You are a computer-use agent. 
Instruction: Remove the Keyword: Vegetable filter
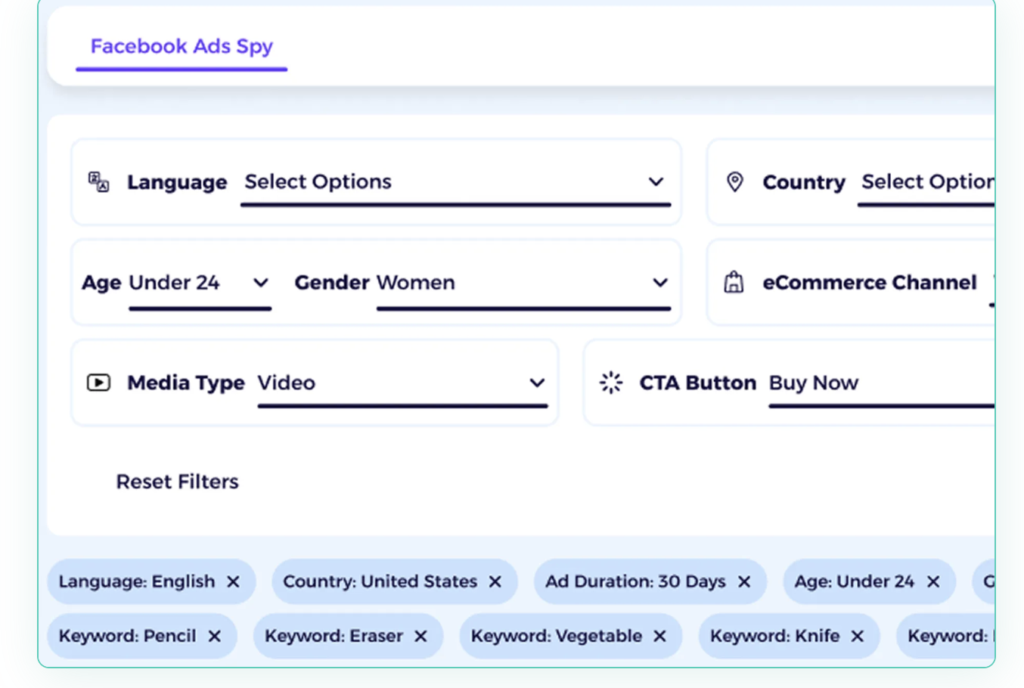tap(658, 635)
